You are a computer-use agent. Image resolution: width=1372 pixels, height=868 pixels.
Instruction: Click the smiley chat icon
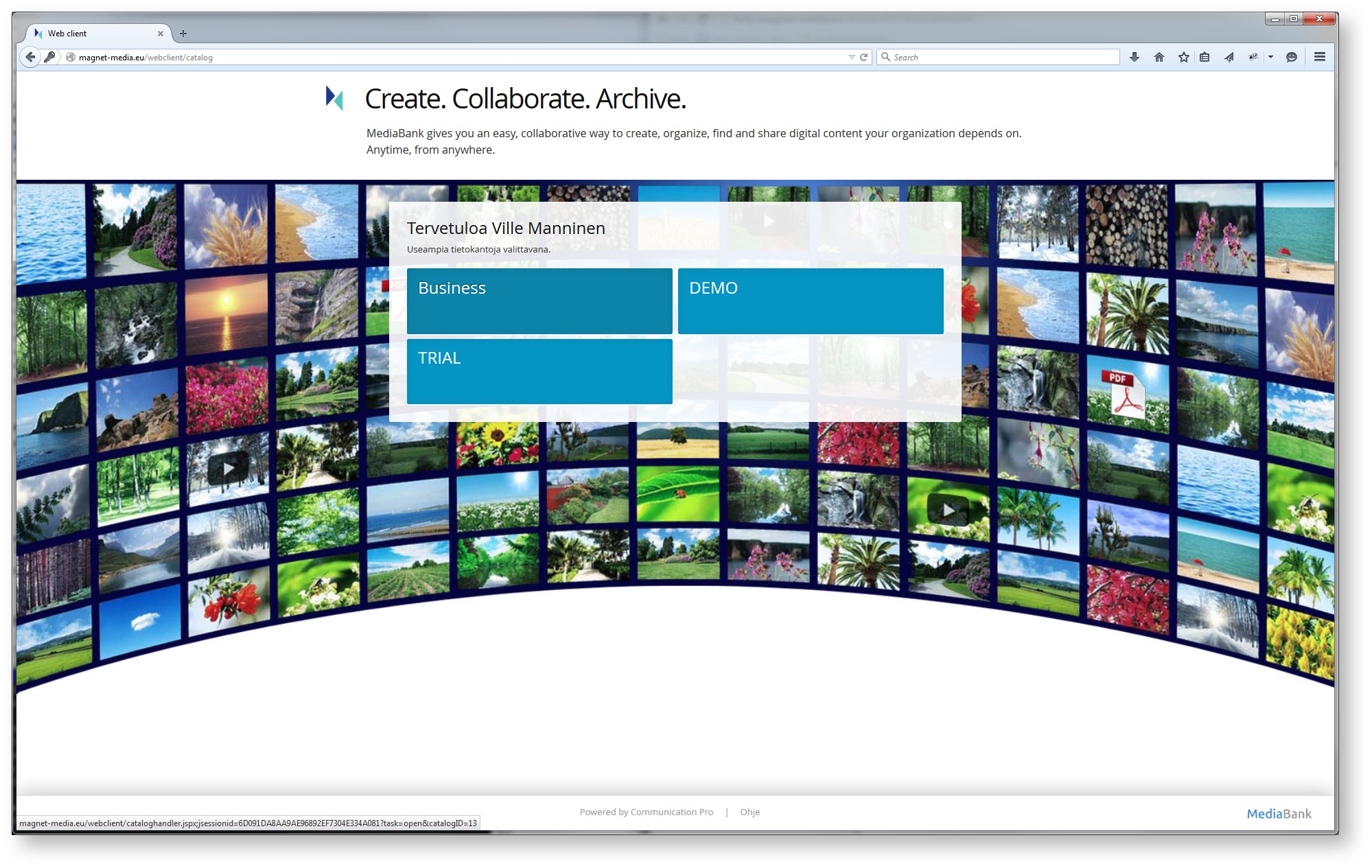click(1292, 57)
